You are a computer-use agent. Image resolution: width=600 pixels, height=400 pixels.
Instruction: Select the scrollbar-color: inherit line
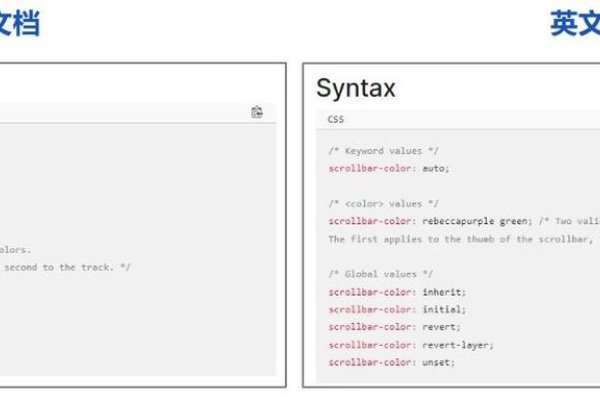[397, 291]
